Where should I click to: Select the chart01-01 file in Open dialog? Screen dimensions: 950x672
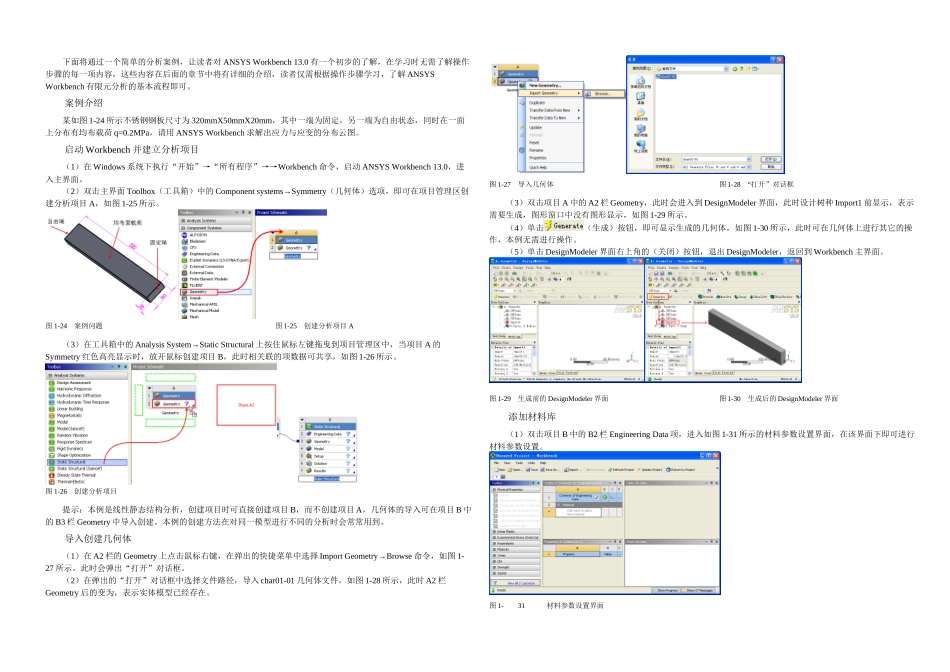(x=666, y=77)
